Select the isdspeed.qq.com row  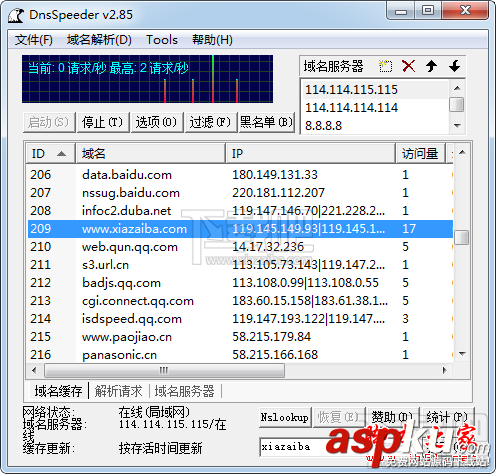[x=240, y=319]
